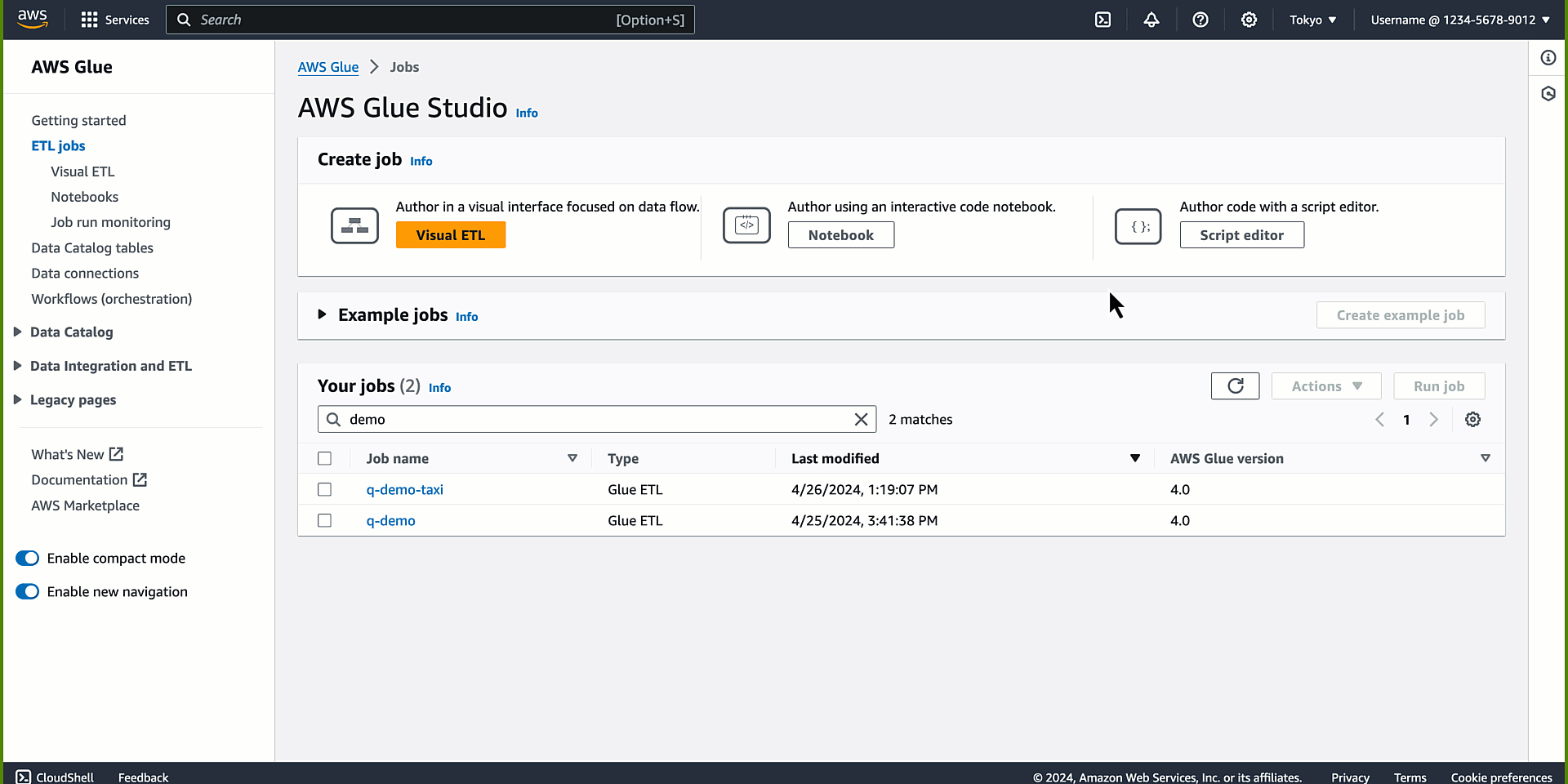This screenshot has height=784, width=1568.
Task: Turn off new navigation
Action: pyautogui.click(x=27, y=591)
